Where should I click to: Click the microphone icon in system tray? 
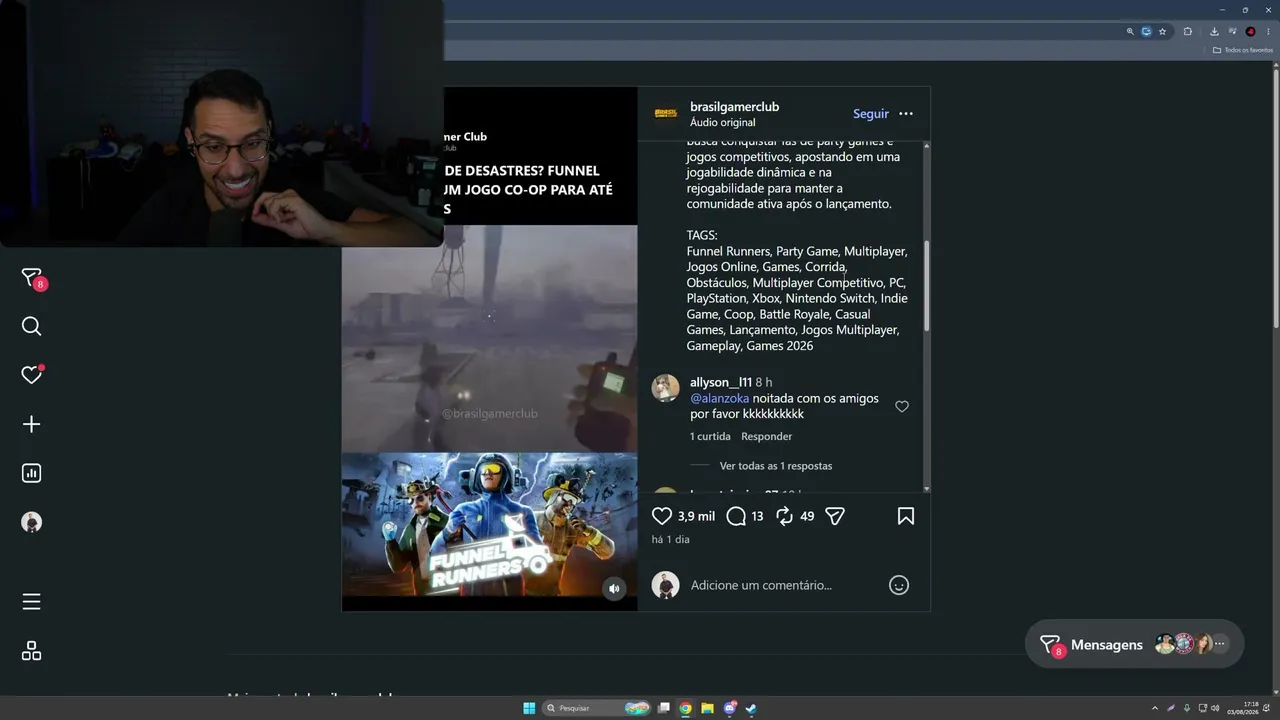click(1187, 708)
